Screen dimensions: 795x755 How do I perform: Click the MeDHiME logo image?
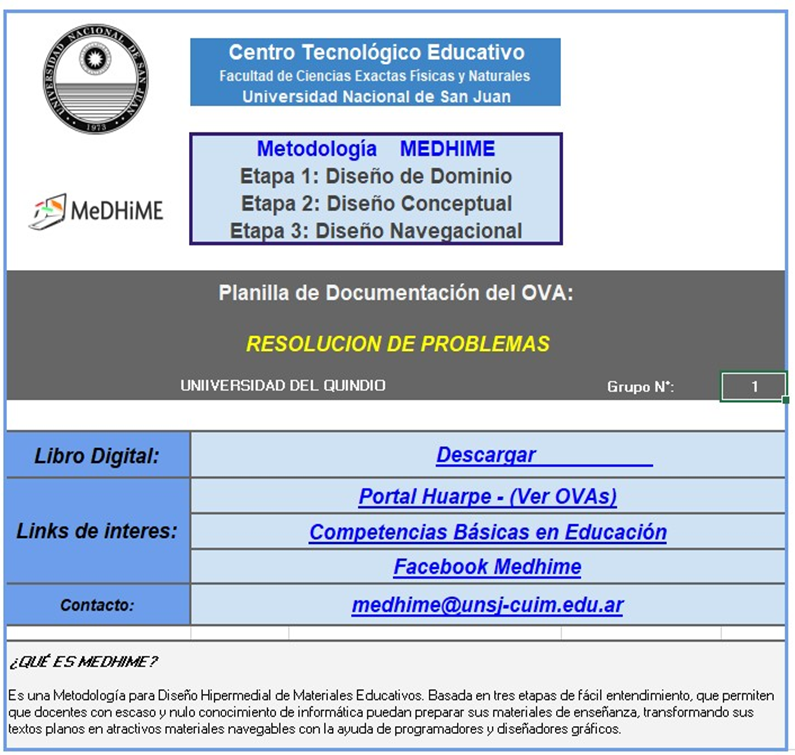pos(96,211)
